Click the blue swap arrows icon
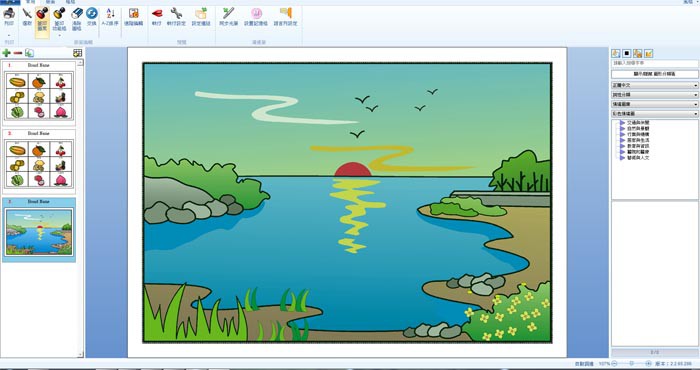 pyautogui.click(x=92, y=13)
